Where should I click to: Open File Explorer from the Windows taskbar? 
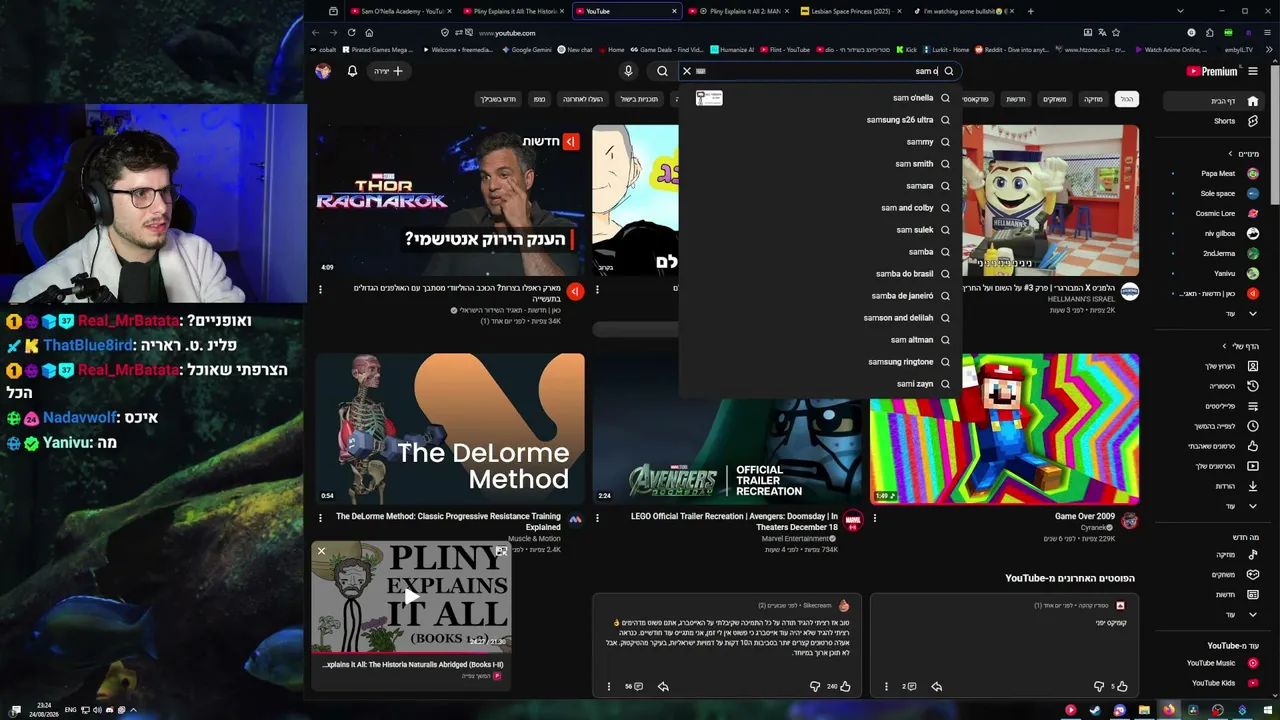(1144, 710)
